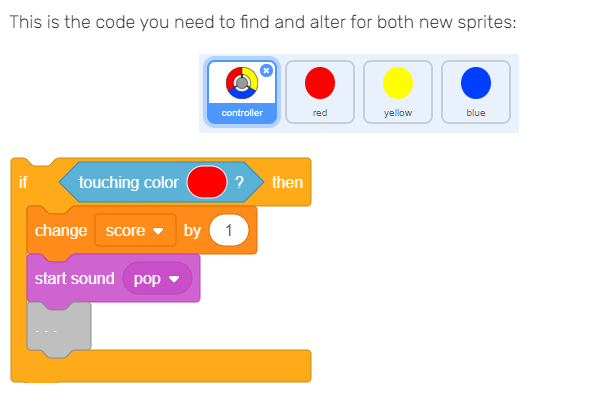This screenshot has height=413, width=608.
Task: Select the touching color block
Action: (x=161, y=182)
